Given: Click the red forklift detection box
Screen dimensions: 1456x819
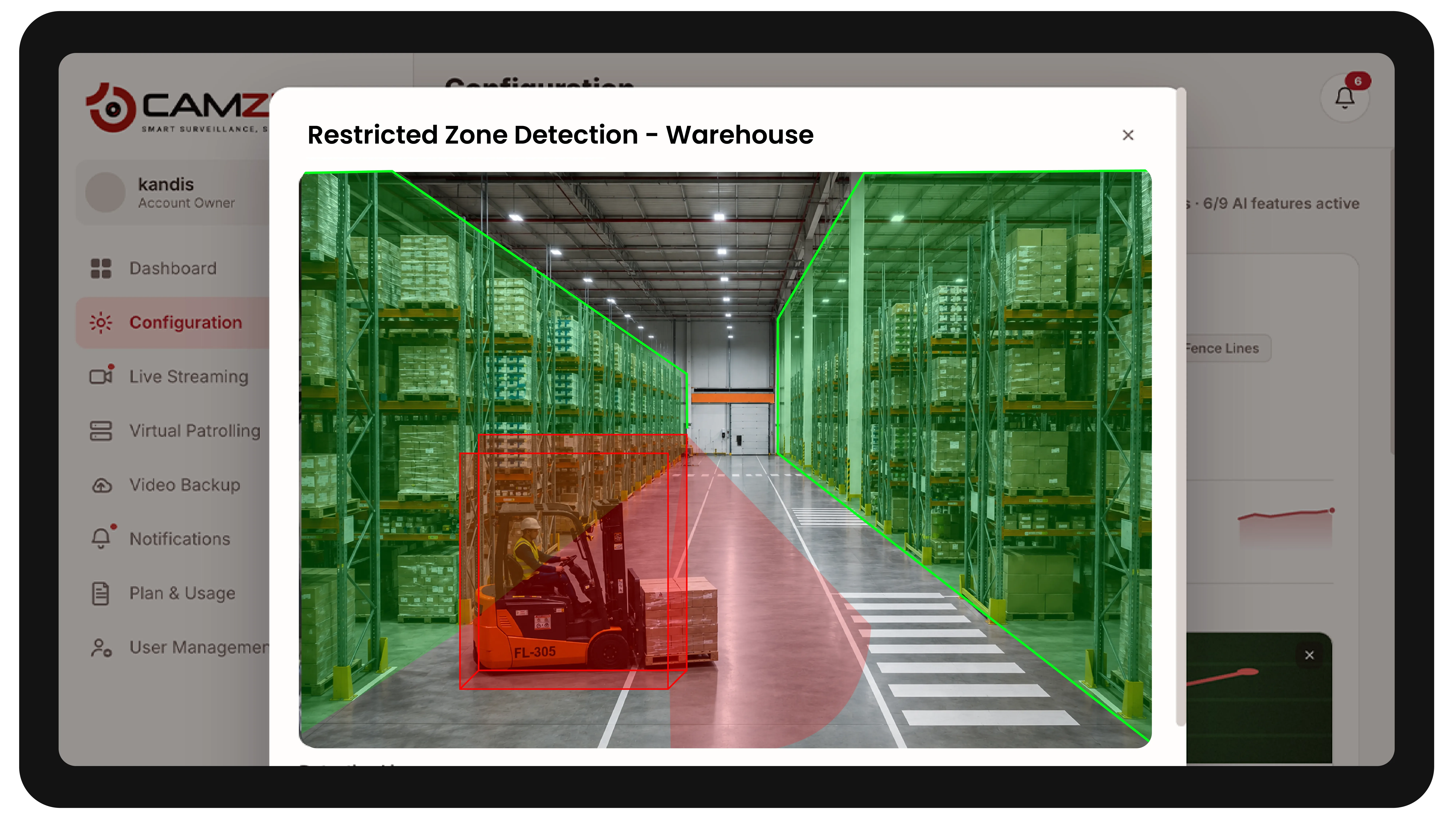Looking at the screenshot, I should [x=573, y=562].
